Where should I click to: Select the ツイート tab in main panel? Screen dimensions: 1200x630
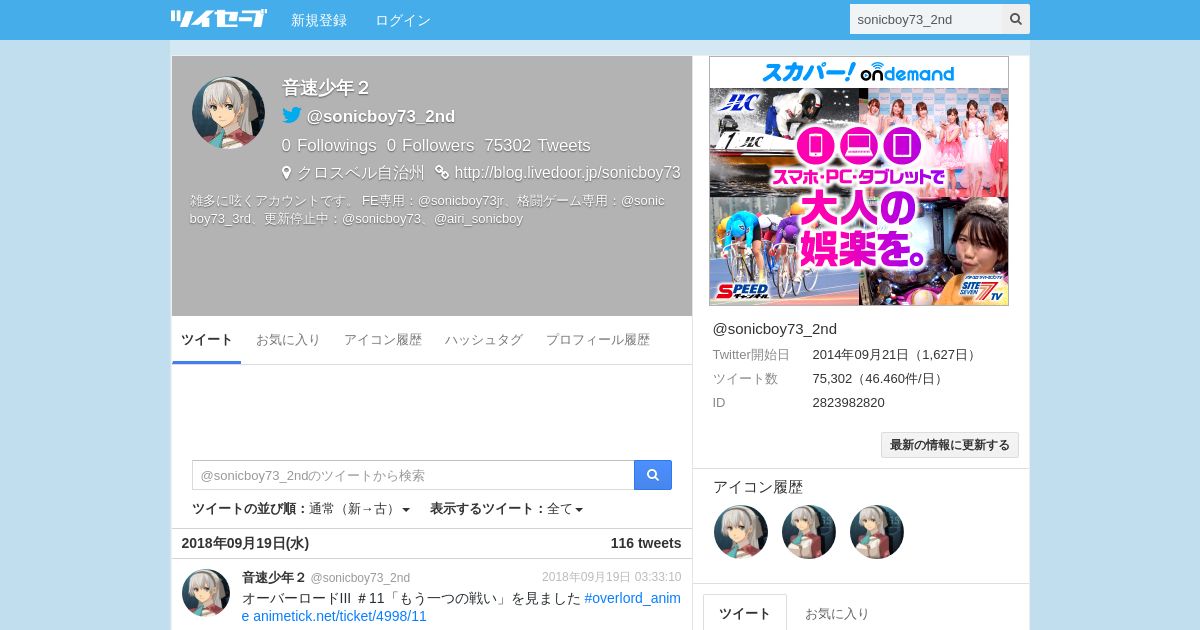tap(206, 340)
